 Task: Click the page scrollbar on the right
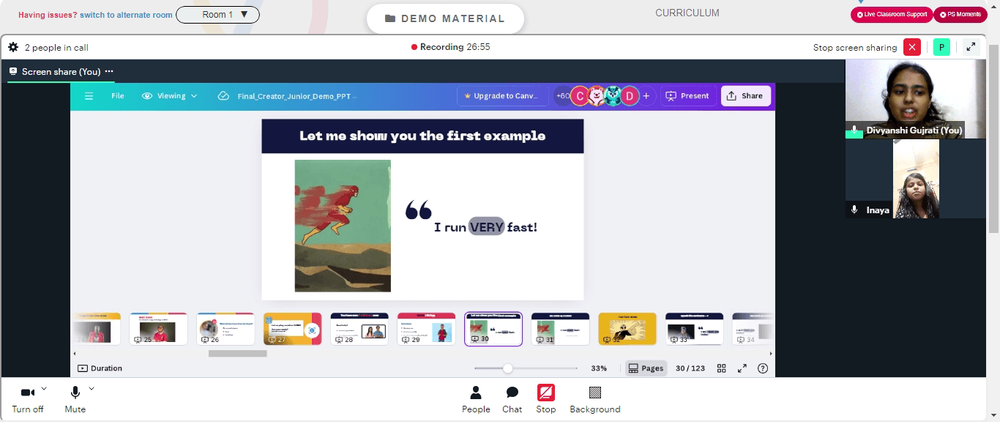993,140
